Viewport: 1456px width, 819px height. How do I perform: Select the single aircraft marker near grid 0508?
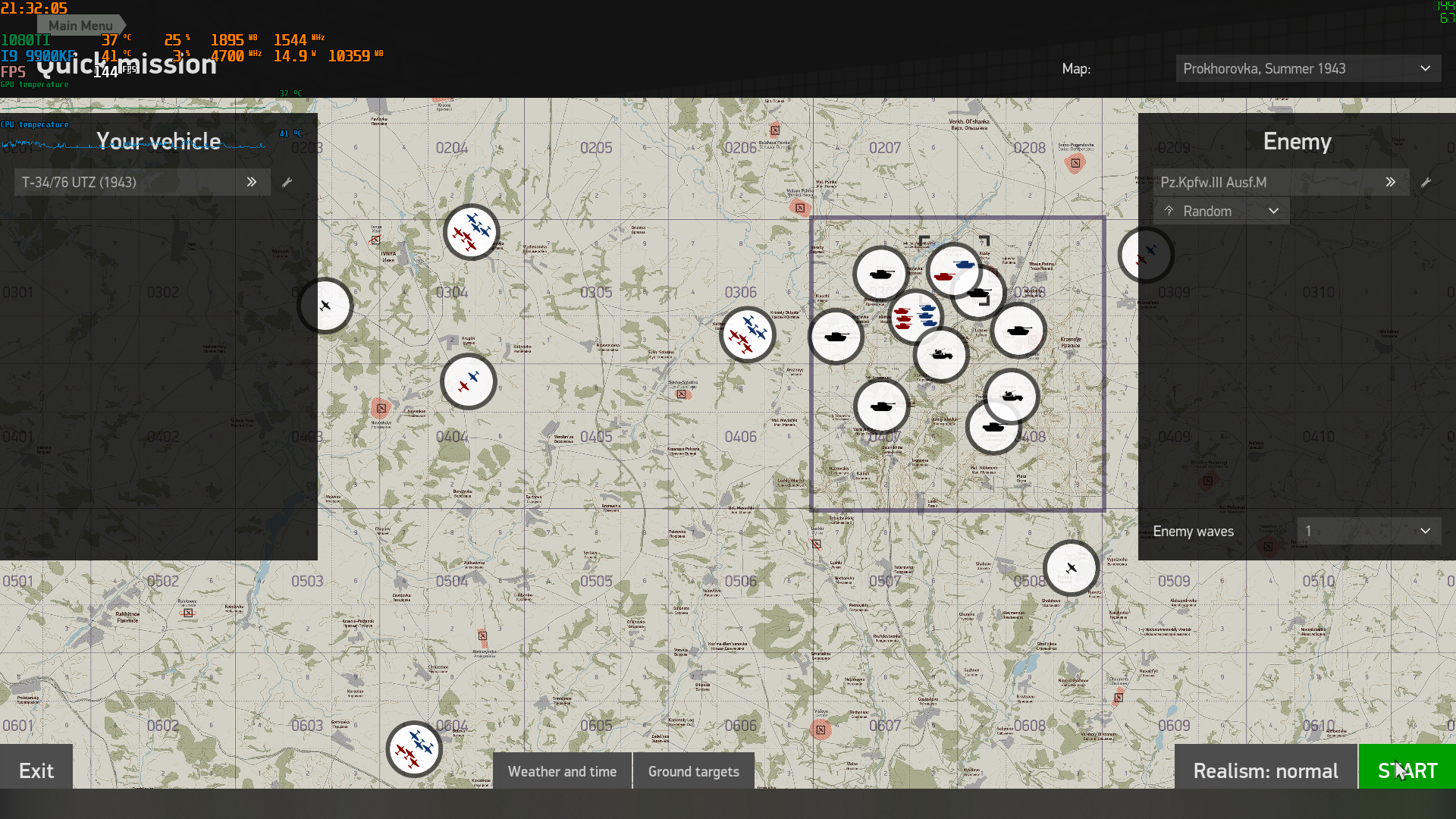pos(1071,568)
